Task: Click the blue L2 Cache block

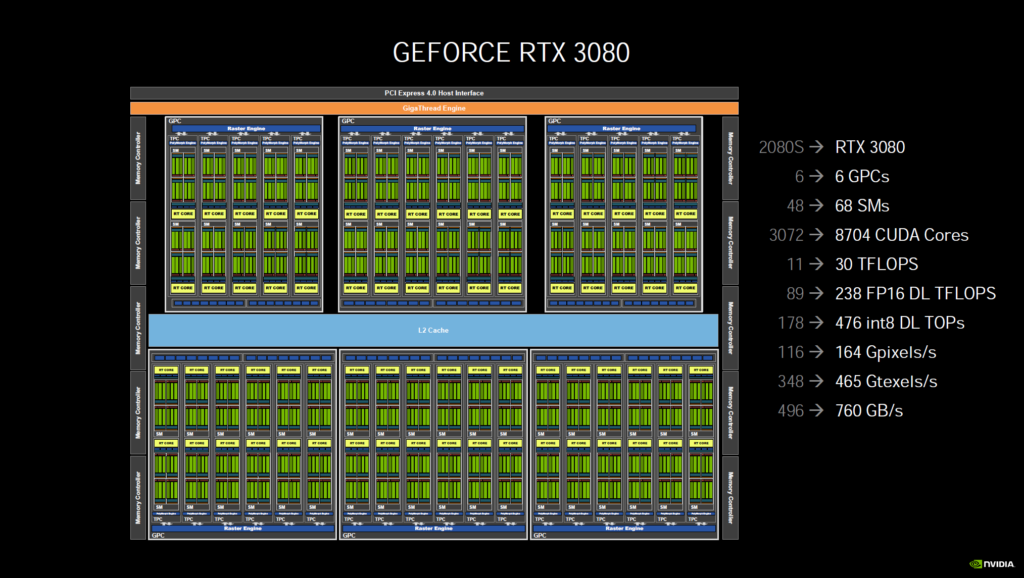Action: [434, 330]
